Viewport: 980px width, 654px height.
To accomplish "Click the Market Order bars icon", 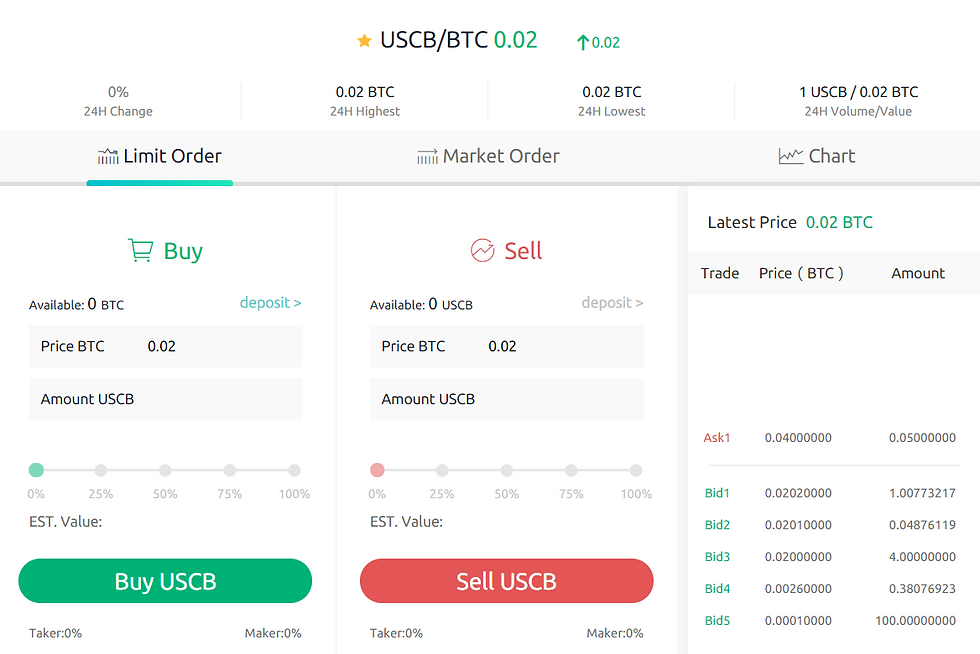I will click(427, 156).
